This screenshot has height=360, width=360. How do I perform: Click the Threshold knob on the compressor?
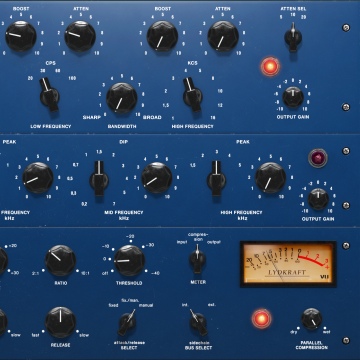click(129, 261)
